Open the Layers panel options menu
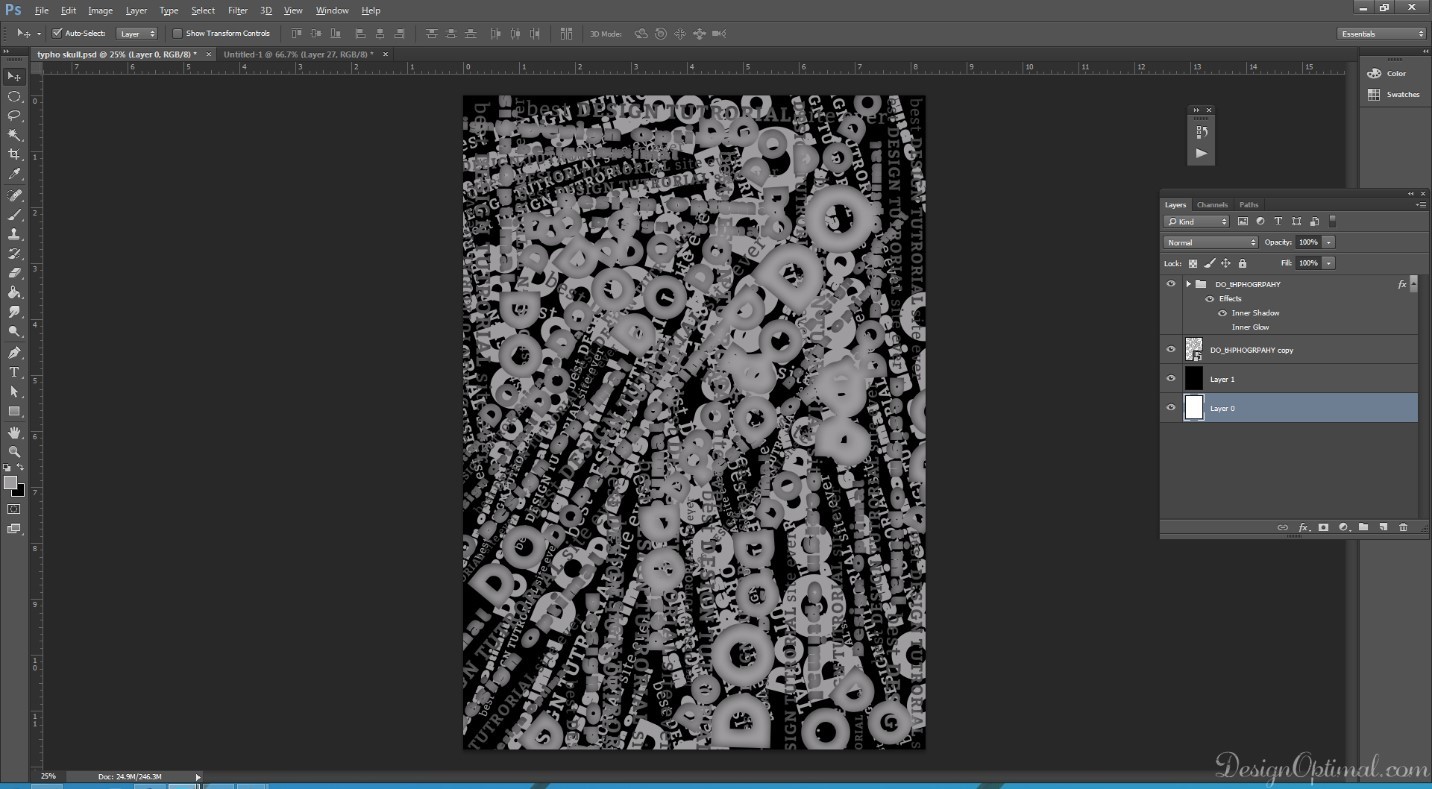This screenshot has width=1432, height=789. tap(1421, 204)
